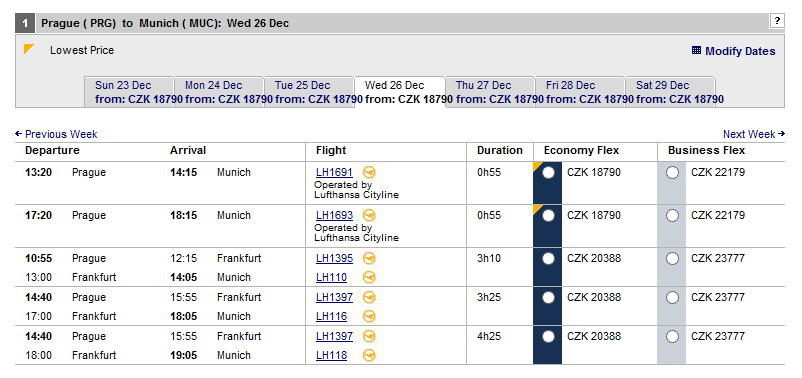
Task: Click the calendar icon beside Modify Dates
Action: coord(696,50)
